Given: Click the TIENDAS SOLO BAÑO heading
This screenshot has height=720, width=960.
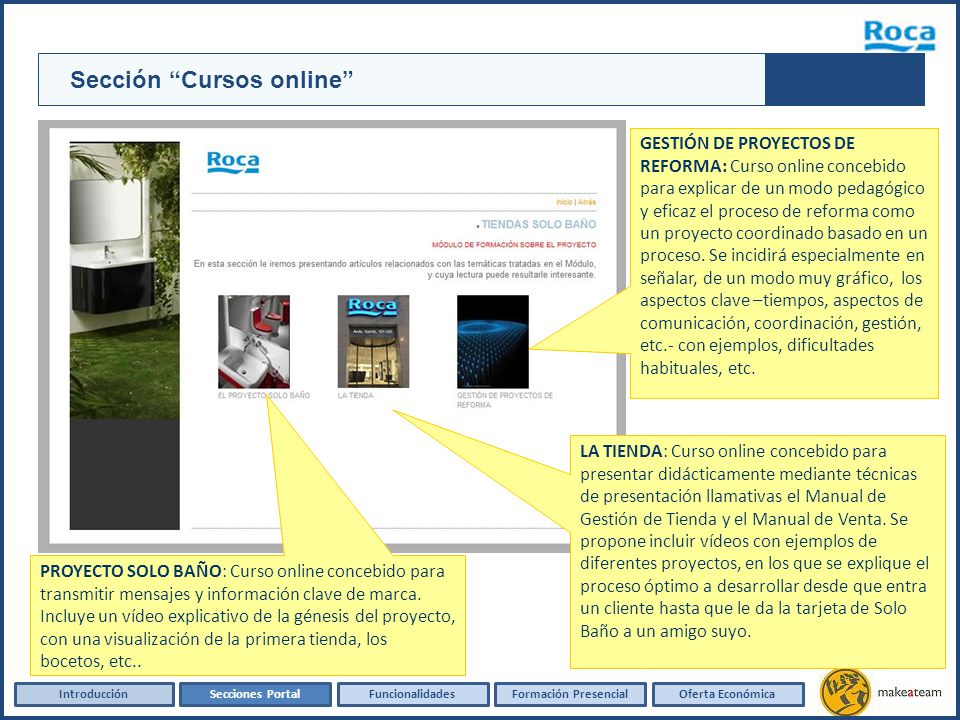Looking at the screenshot, I should pyautogui.click(x=539, y=225).
